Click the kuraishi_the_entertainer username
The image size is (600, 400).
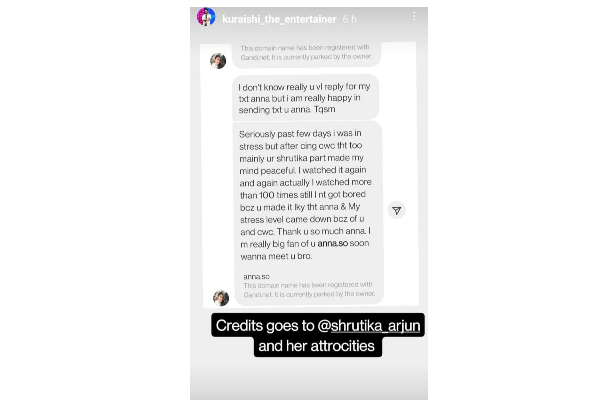pyautogui.click(x=279, y=19)
